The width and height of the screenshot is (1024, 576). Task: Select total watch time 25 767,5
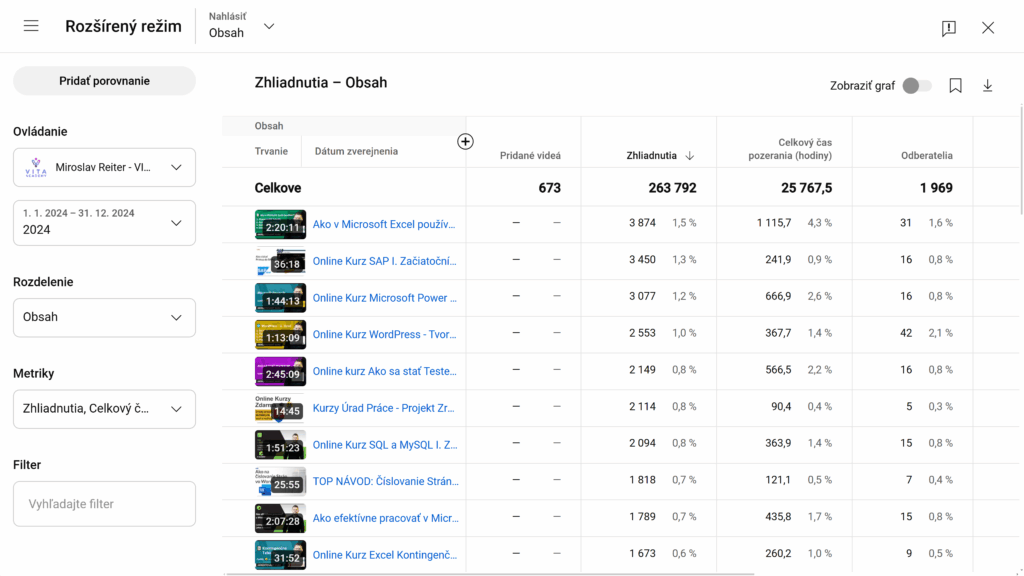[807, 188]
